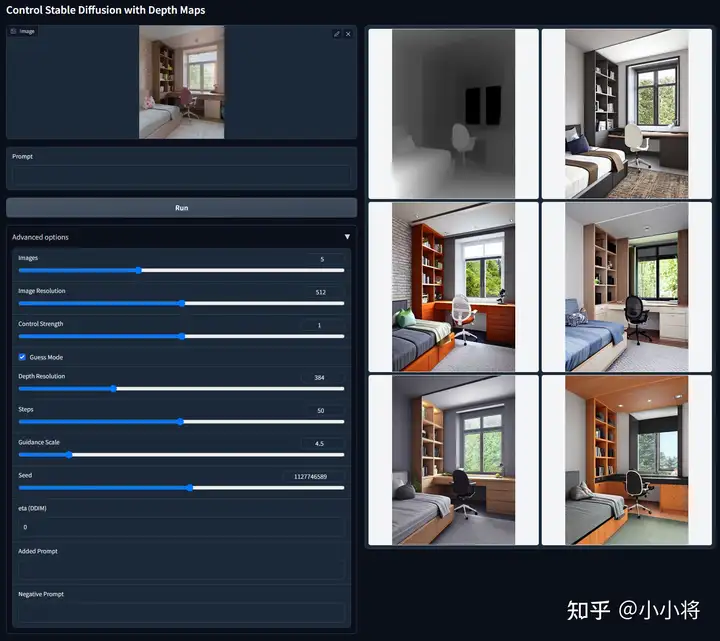
Task: Remove the uploaded image with the X icon
Action: tap(348, 34)
